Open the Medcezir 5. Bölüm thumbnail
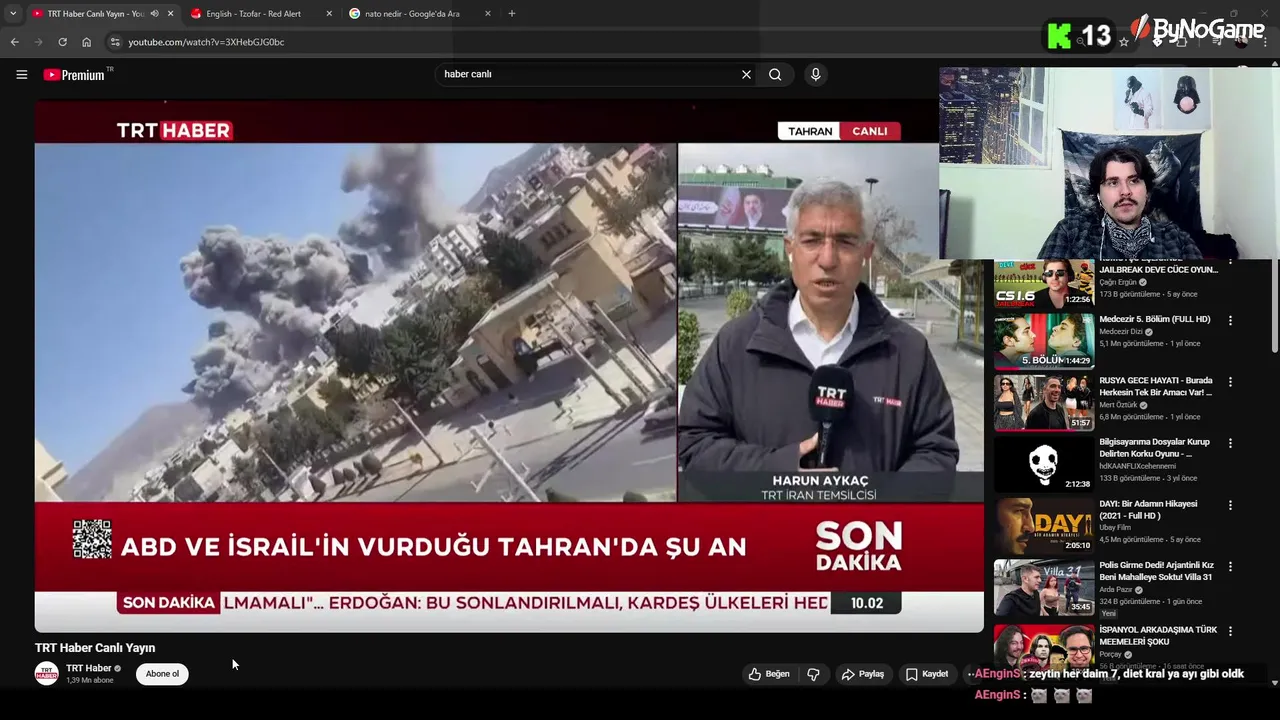1280x720 pixels. point(1044,341)
